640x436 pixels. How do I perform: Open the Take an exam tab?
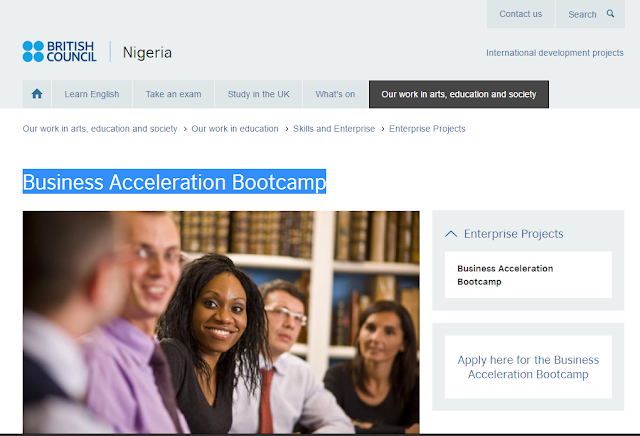[173, 94]
